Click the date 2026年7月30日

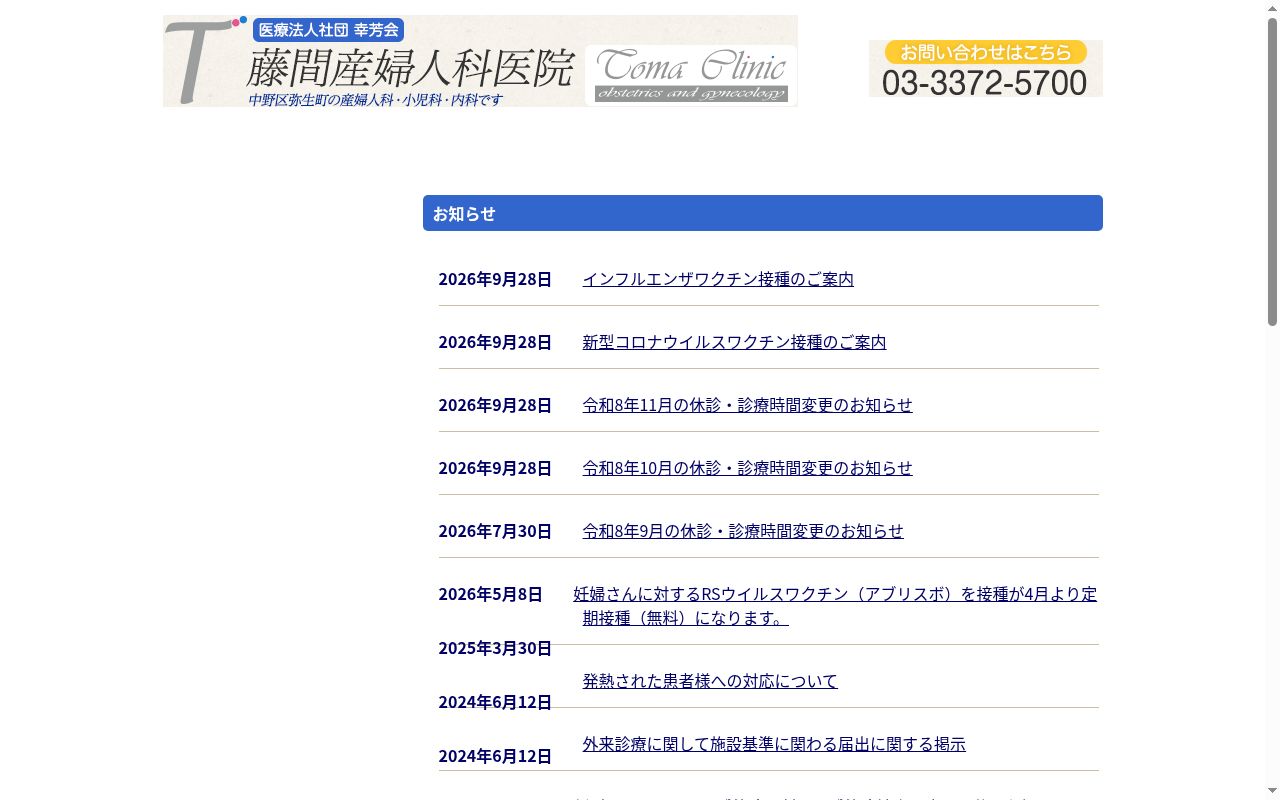495,531
